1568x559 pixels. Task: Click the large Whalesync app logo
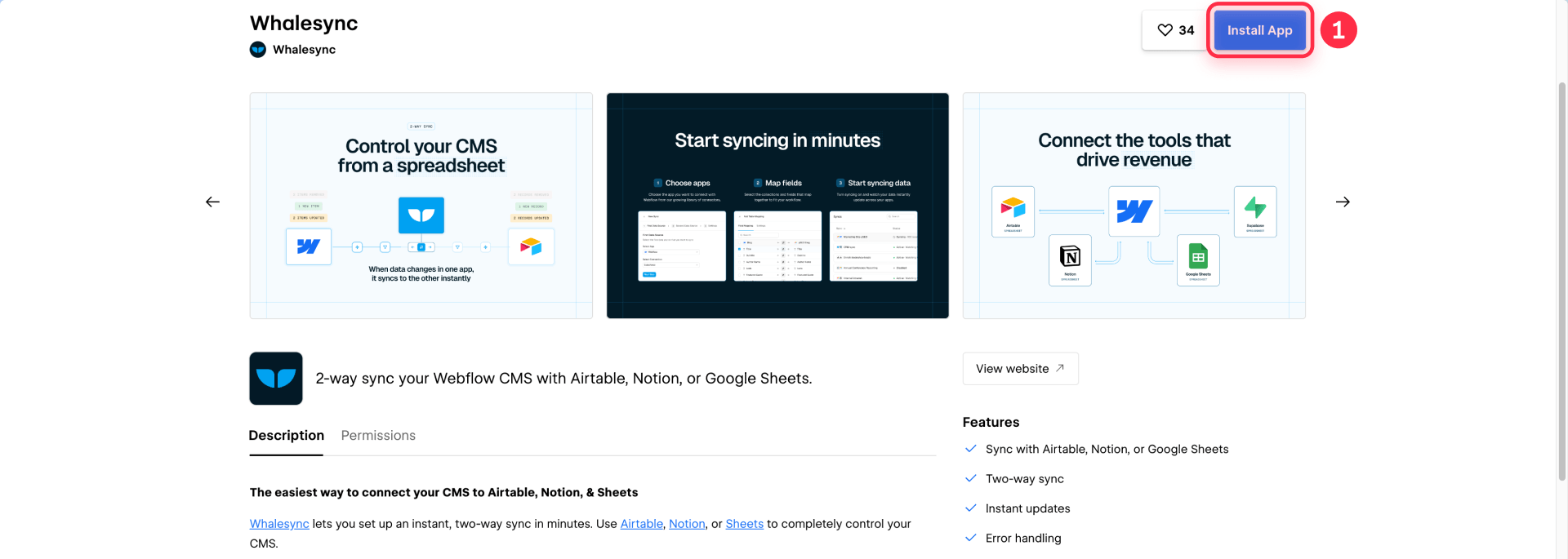click(276, 379)
